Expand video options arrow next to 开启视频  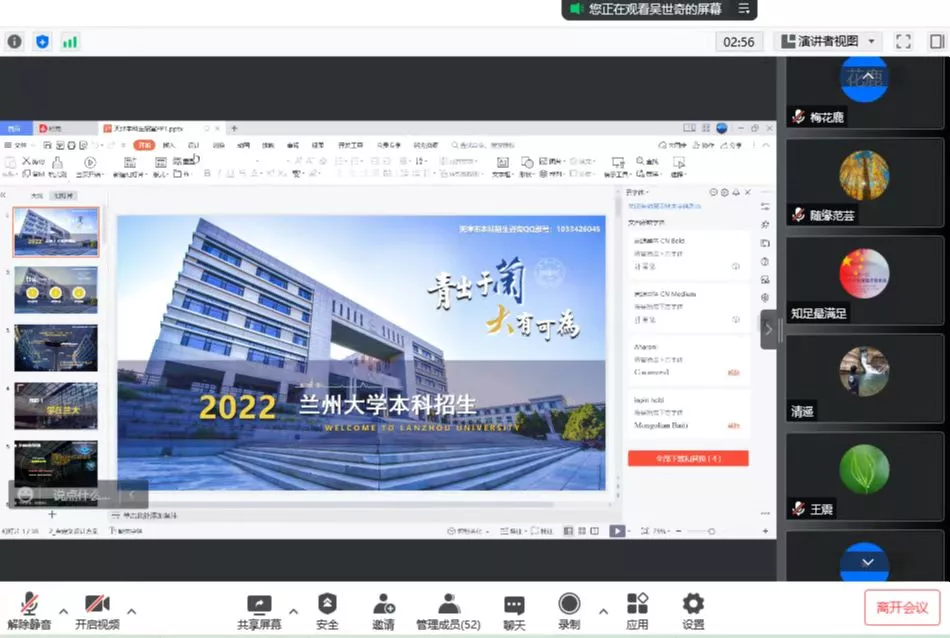[131, 611]
